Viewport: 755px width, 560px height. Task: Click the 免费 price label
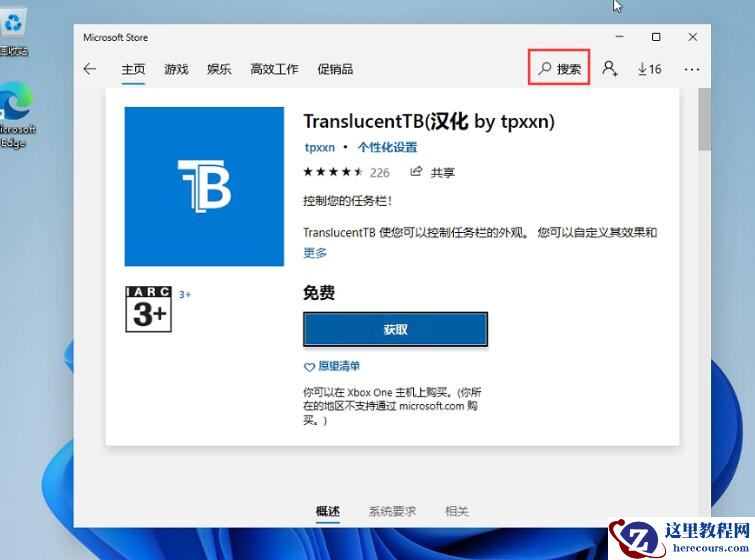click(319, 292)
